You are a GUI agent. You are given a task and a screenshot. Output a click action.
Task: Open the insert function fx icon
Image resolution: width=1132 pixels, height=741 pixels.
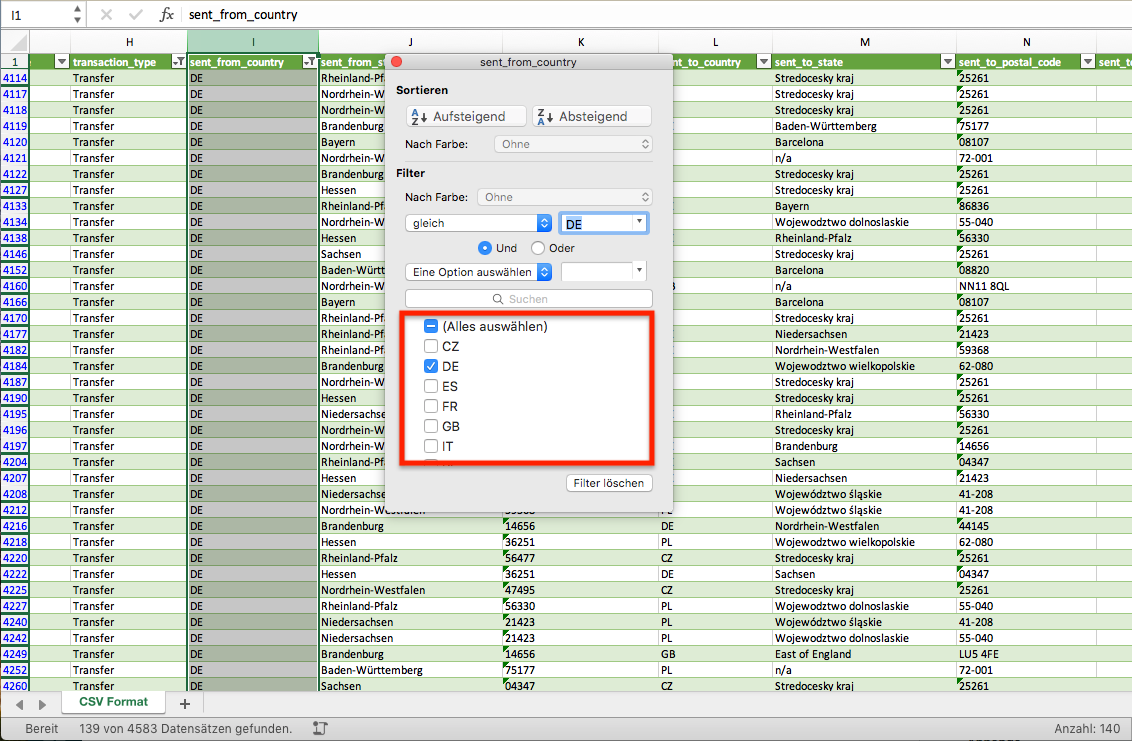(x=166, y=14)
